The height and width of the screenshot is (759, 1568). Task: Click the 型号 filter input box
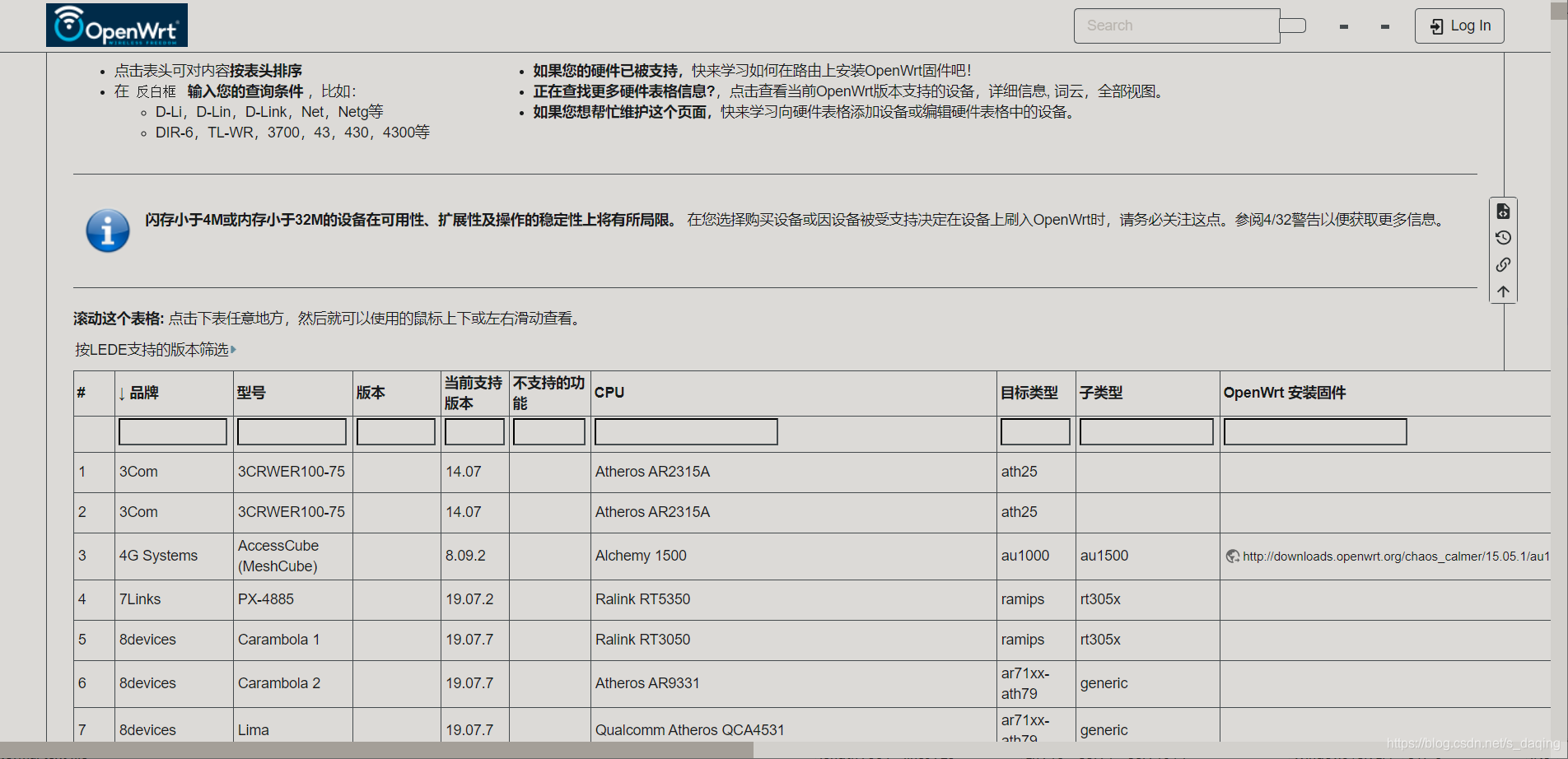coord(292,432)
